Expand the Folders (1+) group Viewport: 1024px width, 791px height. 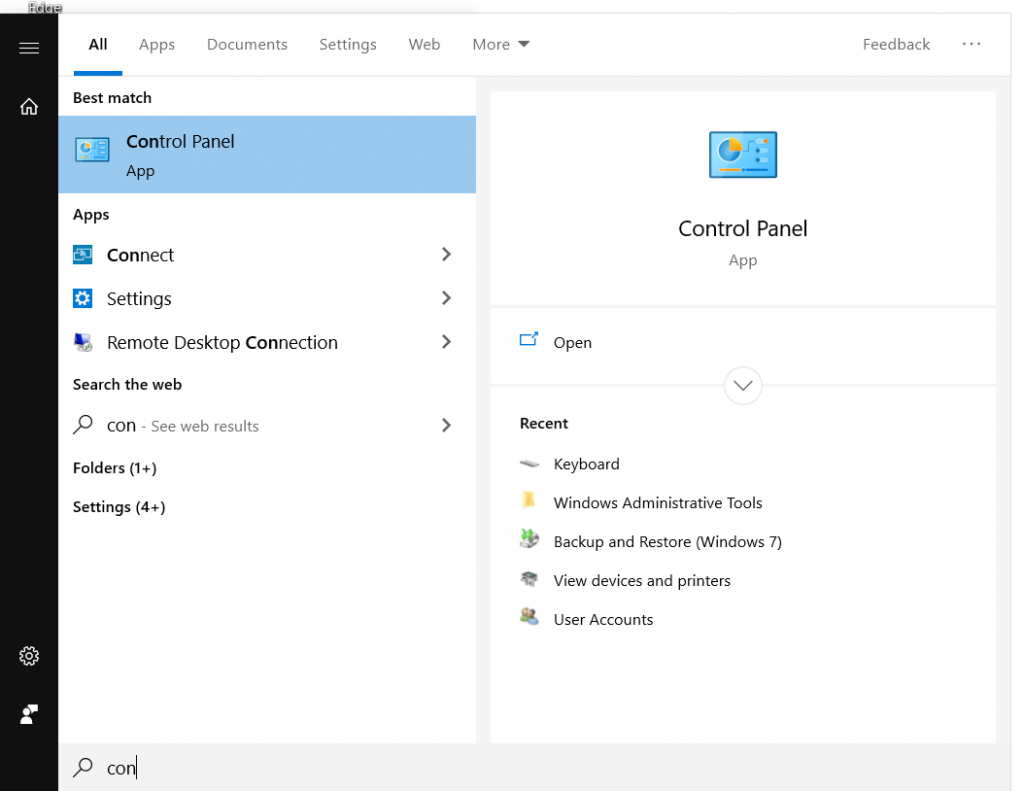click(x=115, y=468)
